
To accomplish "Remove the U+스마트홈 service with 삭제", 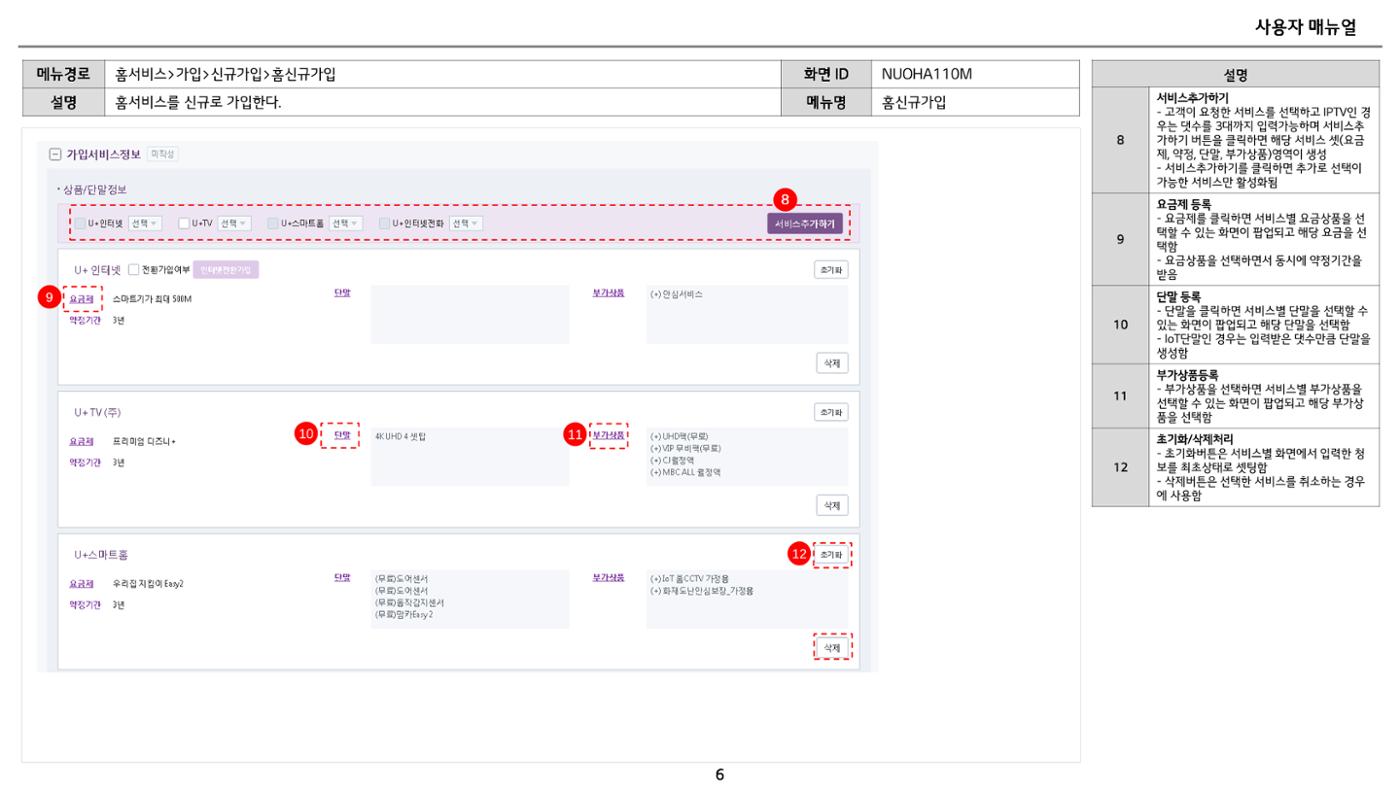I will 832,648.
